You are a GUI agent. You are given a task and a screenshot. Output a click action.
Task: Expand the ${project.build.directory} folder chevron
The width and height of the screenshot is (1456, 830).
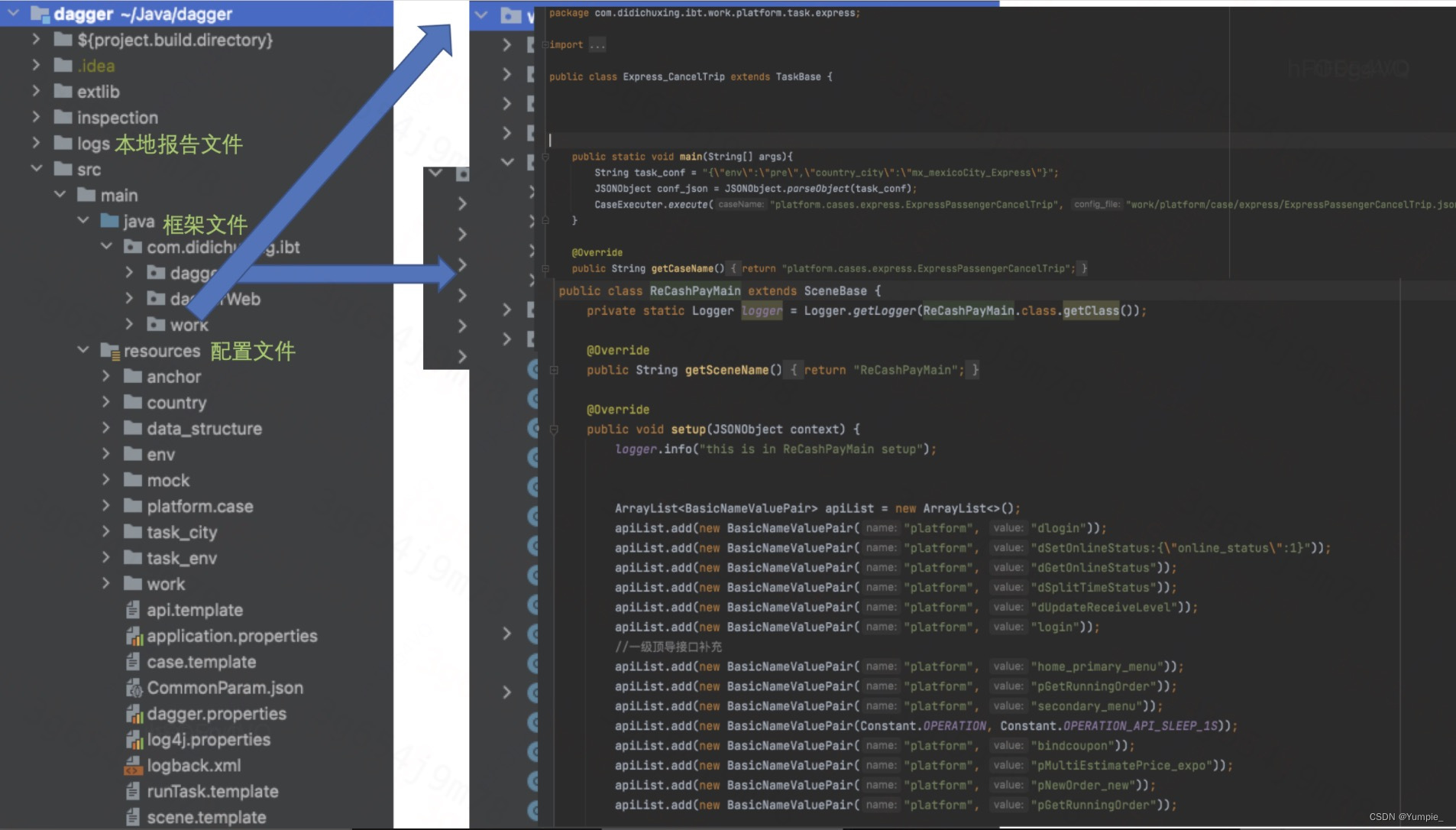[36, 39]
